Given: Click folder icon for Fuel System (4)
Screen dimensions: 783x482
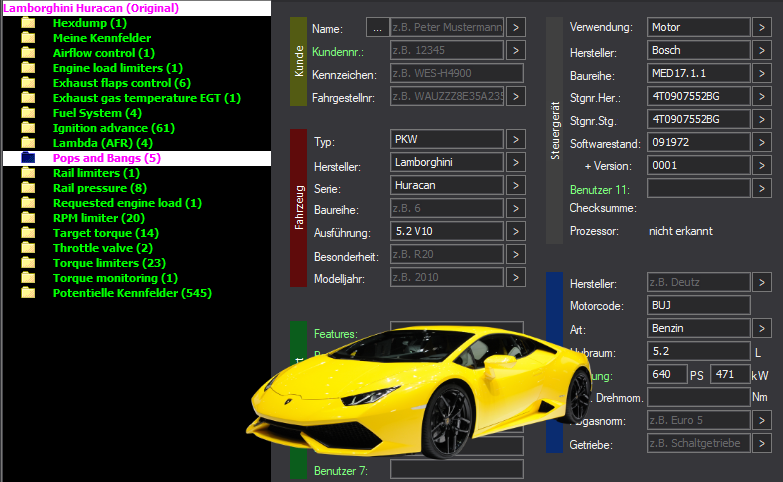Looking at the screenshot, I should pos(28,113).
